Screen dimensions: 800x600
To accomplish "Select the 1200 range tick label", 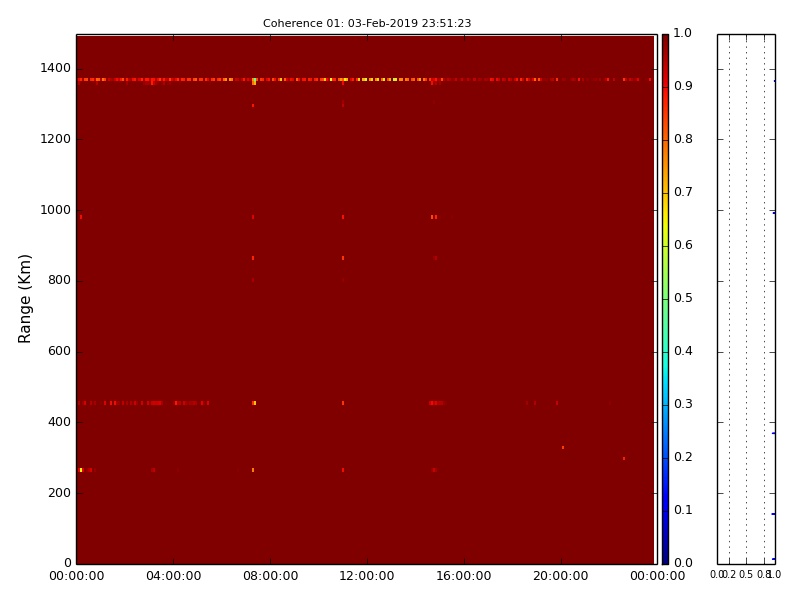I will click(56, 139).
